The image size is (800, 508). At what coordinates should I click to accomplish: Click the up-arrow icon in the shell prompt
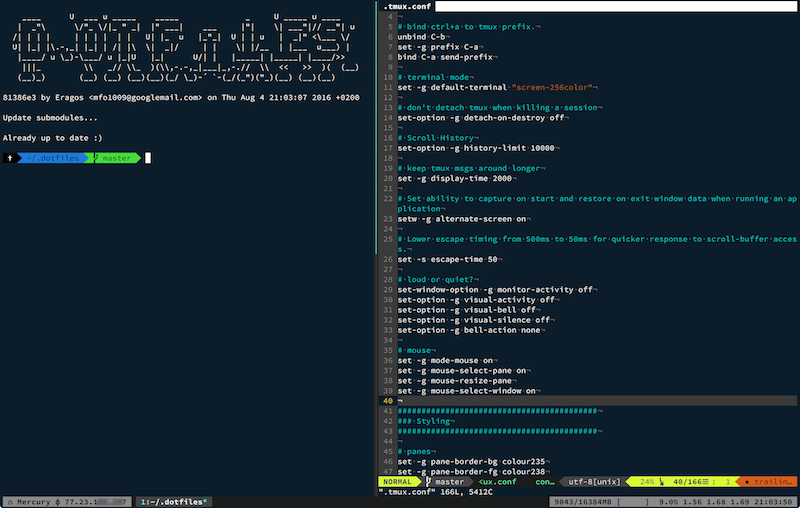(9, 158)
